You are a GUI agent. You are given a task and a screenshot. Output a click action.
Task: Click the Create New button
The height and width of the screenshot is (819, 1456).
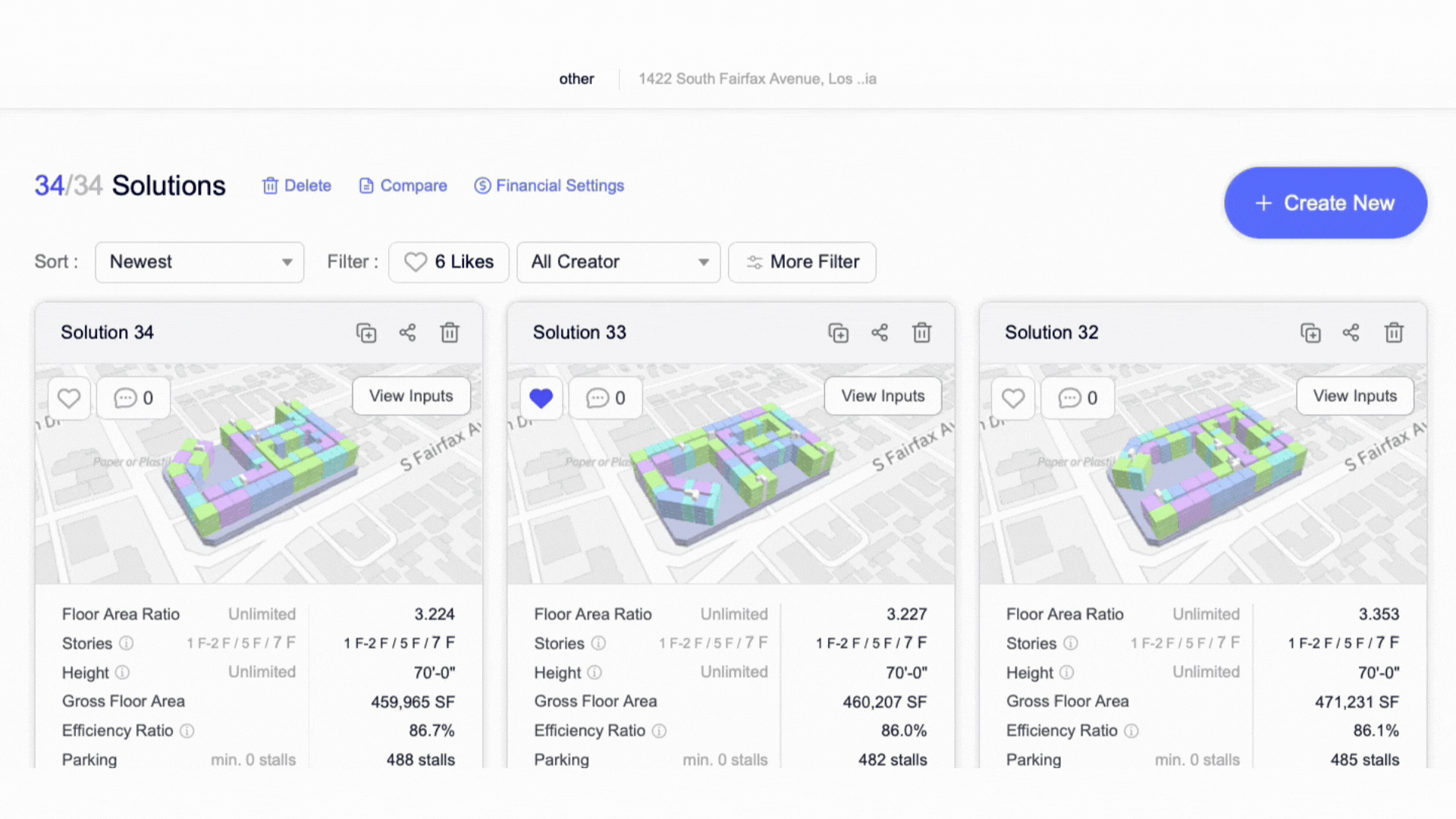(x=1325, y=203)
